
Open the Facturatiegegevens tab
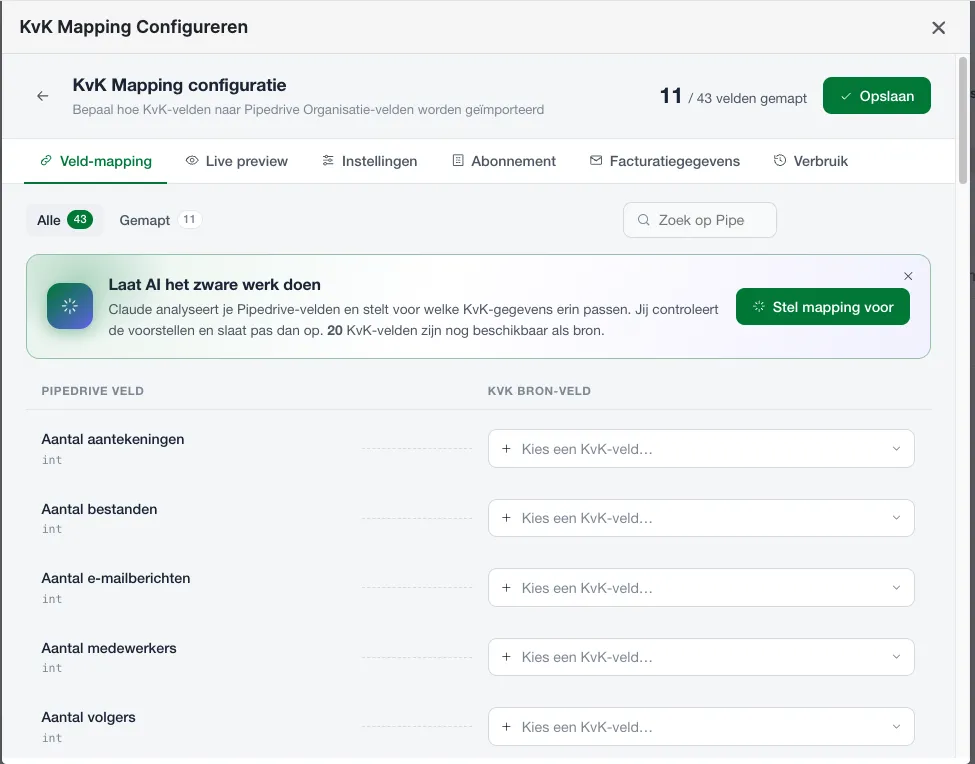coord(664,161)
